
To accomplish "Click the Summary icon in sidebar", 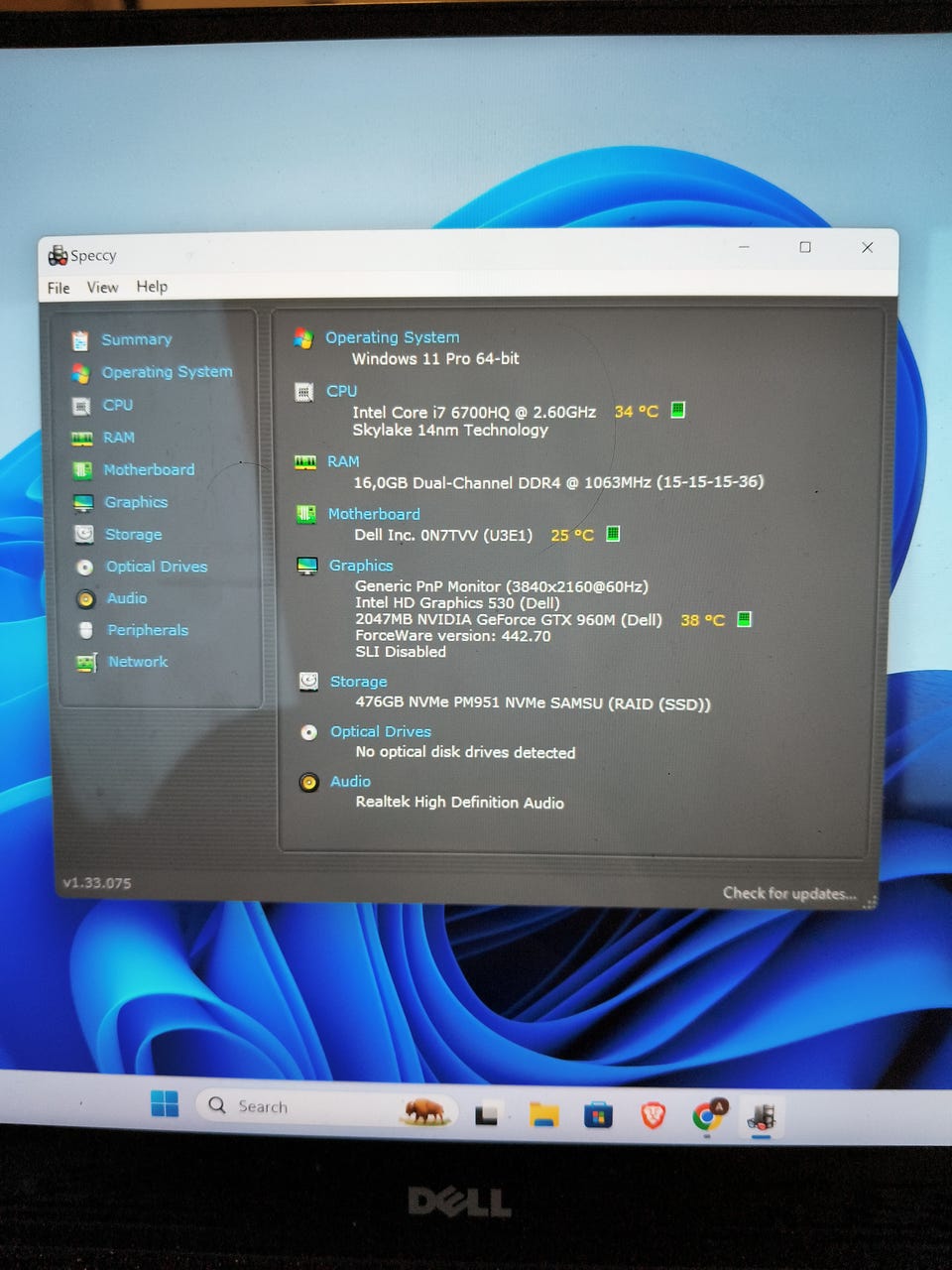I will [x=80, y=340].
